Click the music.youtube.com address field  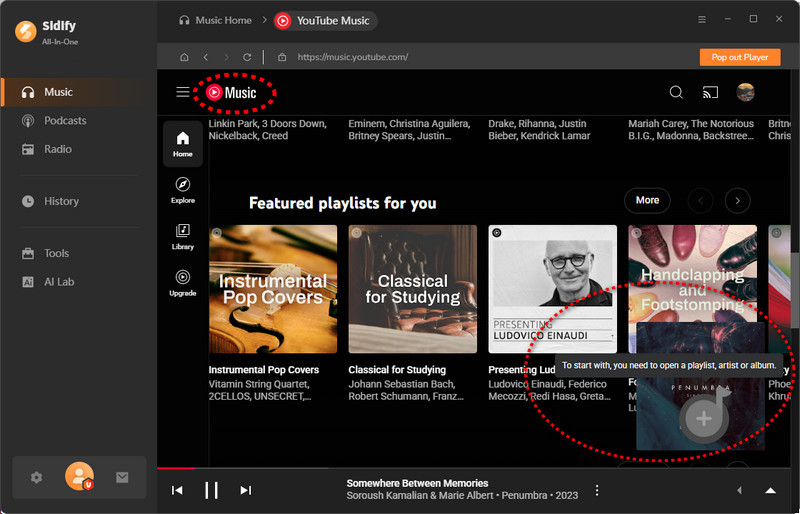tap(353, 57)
